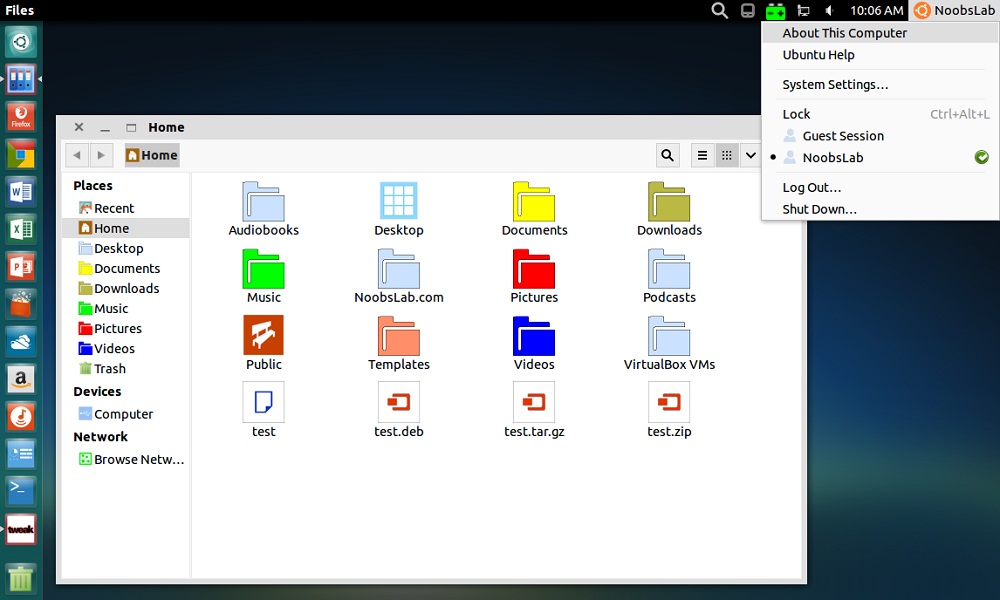Start a Guest Session
Viewport: 1000px width, 600px height.
click(x=880, y=136)
